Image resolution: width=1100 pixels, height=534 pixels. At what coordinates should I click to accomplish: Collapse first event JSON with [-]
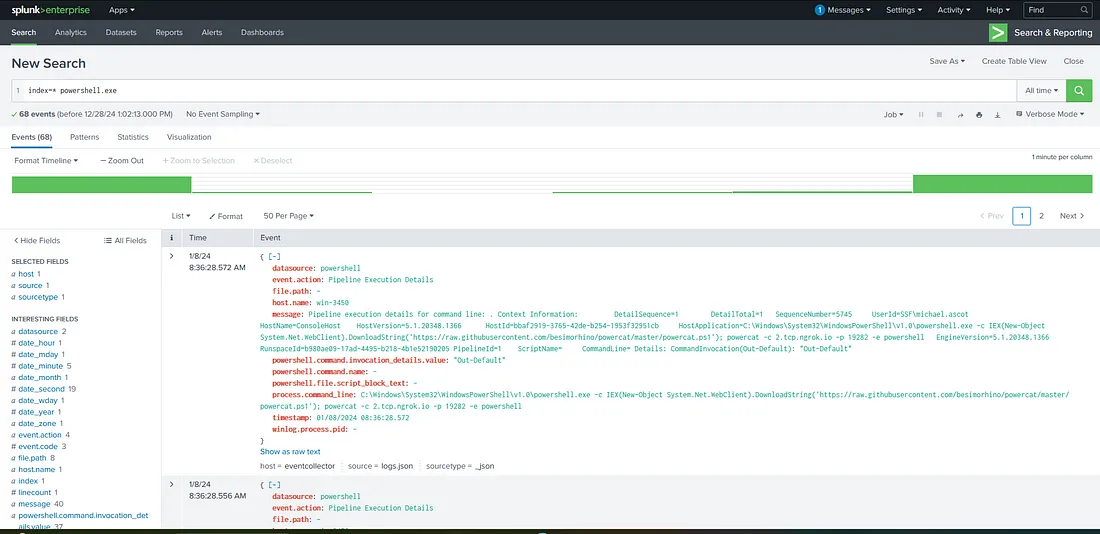pyautogui.click(x=274, y=257)
